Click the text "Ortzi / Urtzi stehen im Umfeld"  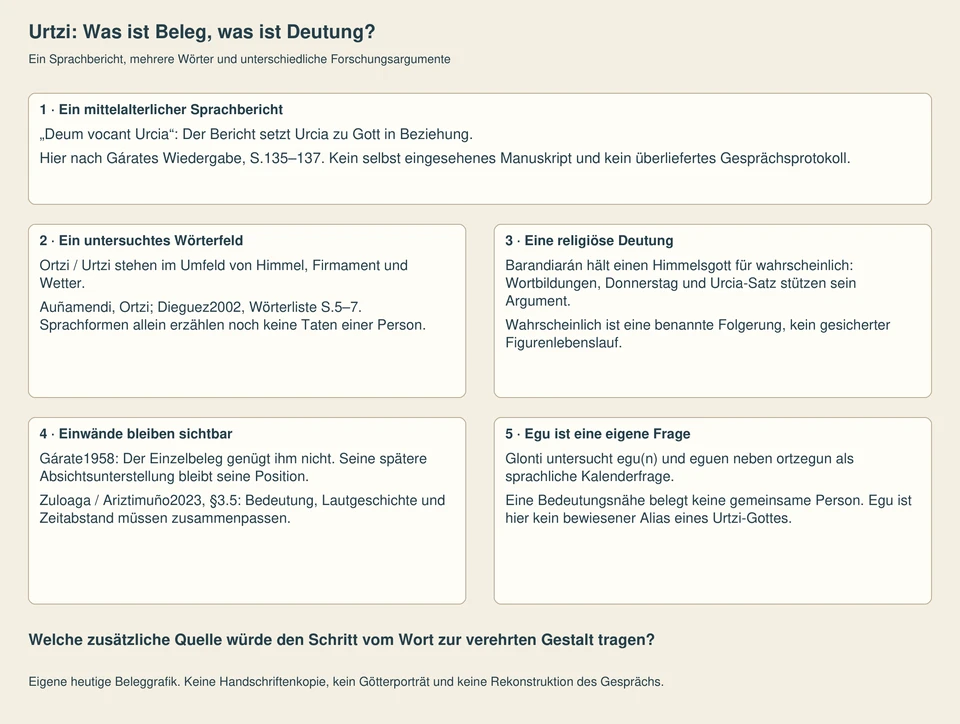[223, 274]
